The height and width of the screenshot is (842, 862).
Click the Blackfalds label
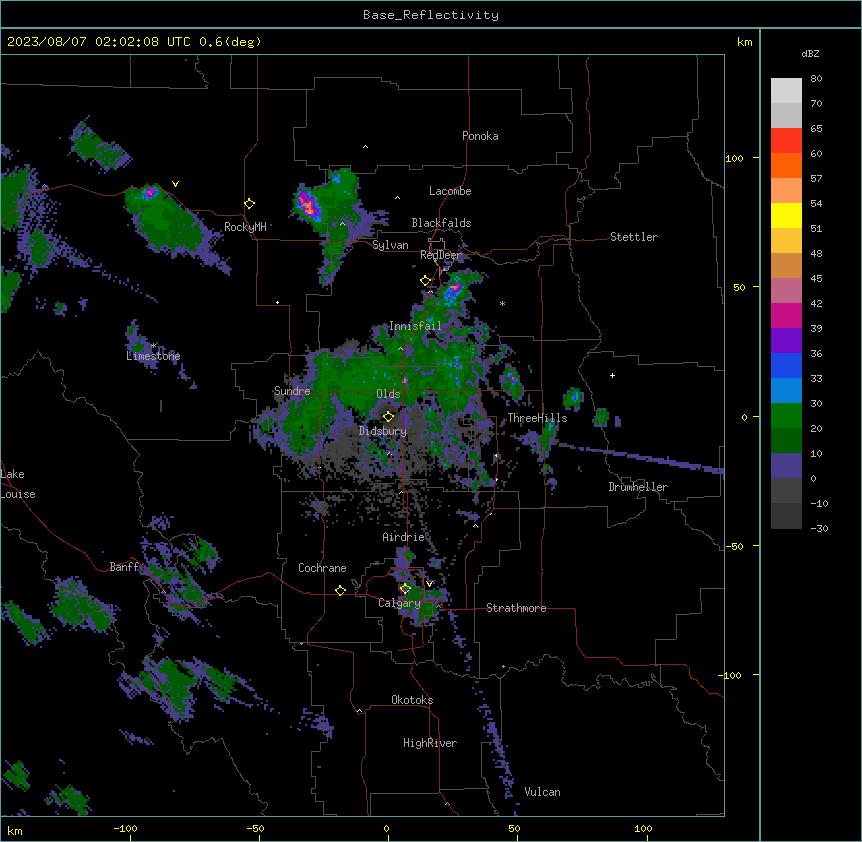(441, 223)
